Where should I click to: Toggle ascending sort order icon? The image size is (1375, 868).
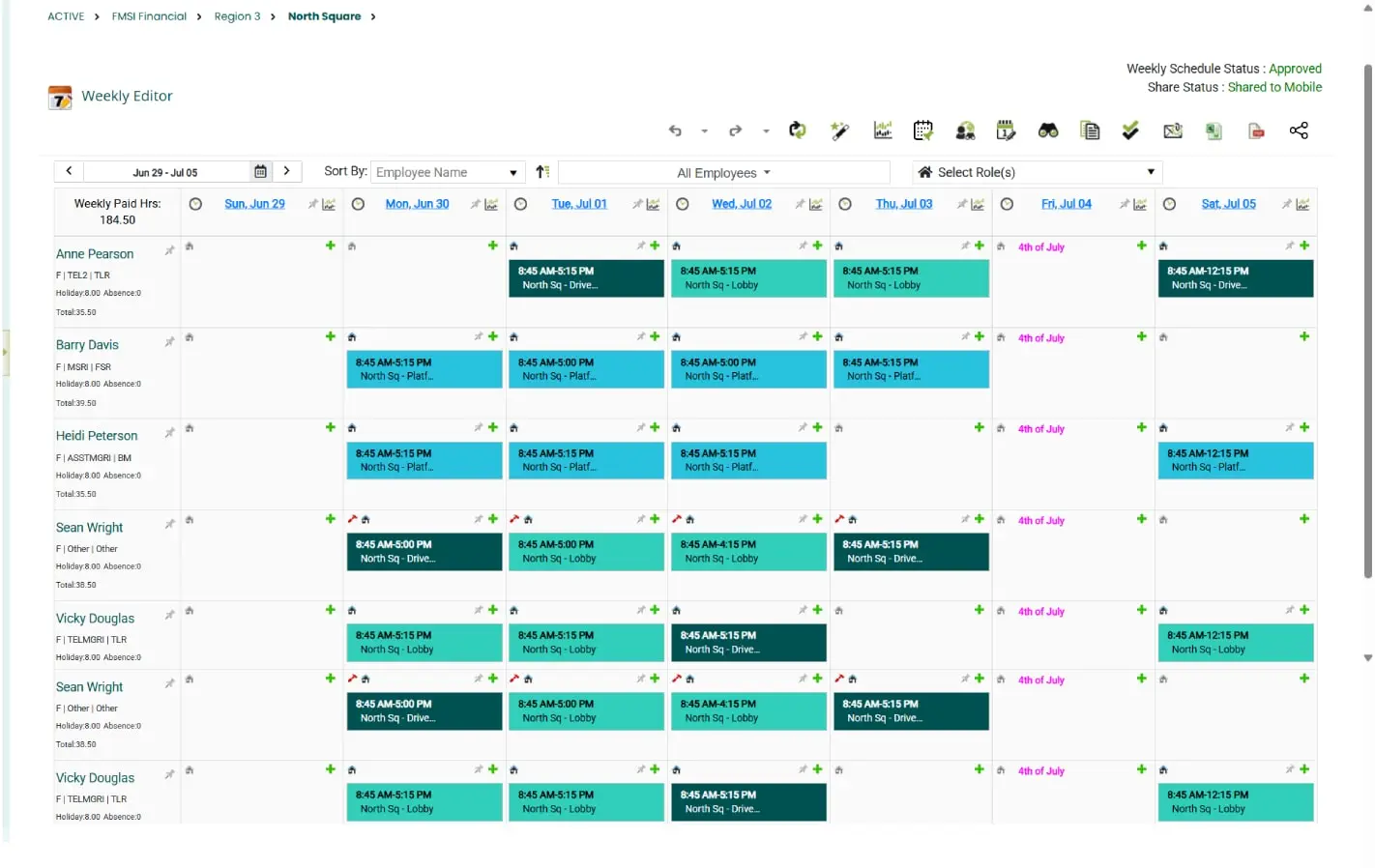(x=542, y=172)
